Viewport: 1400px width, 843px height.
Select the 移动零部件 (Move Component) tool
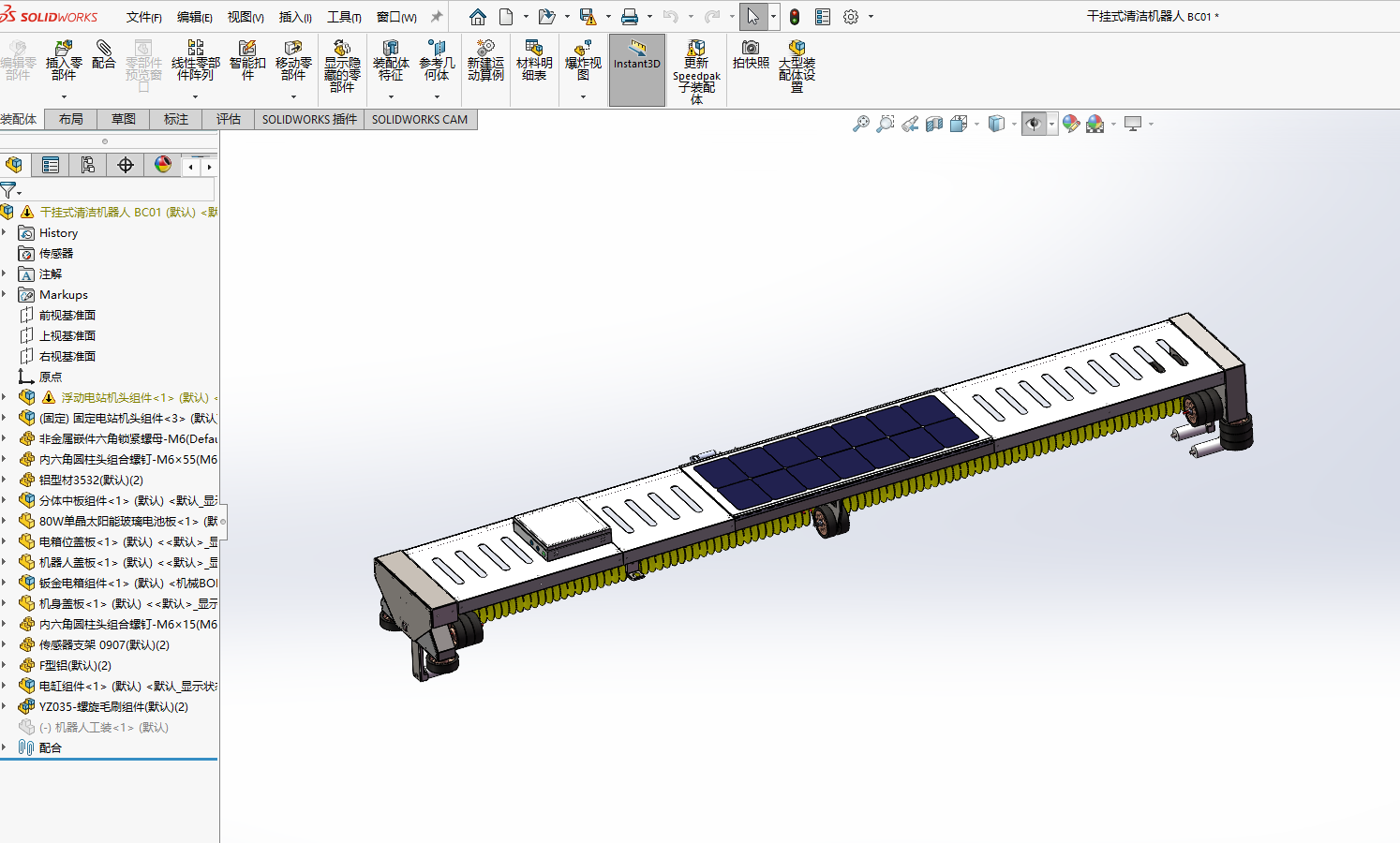pos(293,61)
